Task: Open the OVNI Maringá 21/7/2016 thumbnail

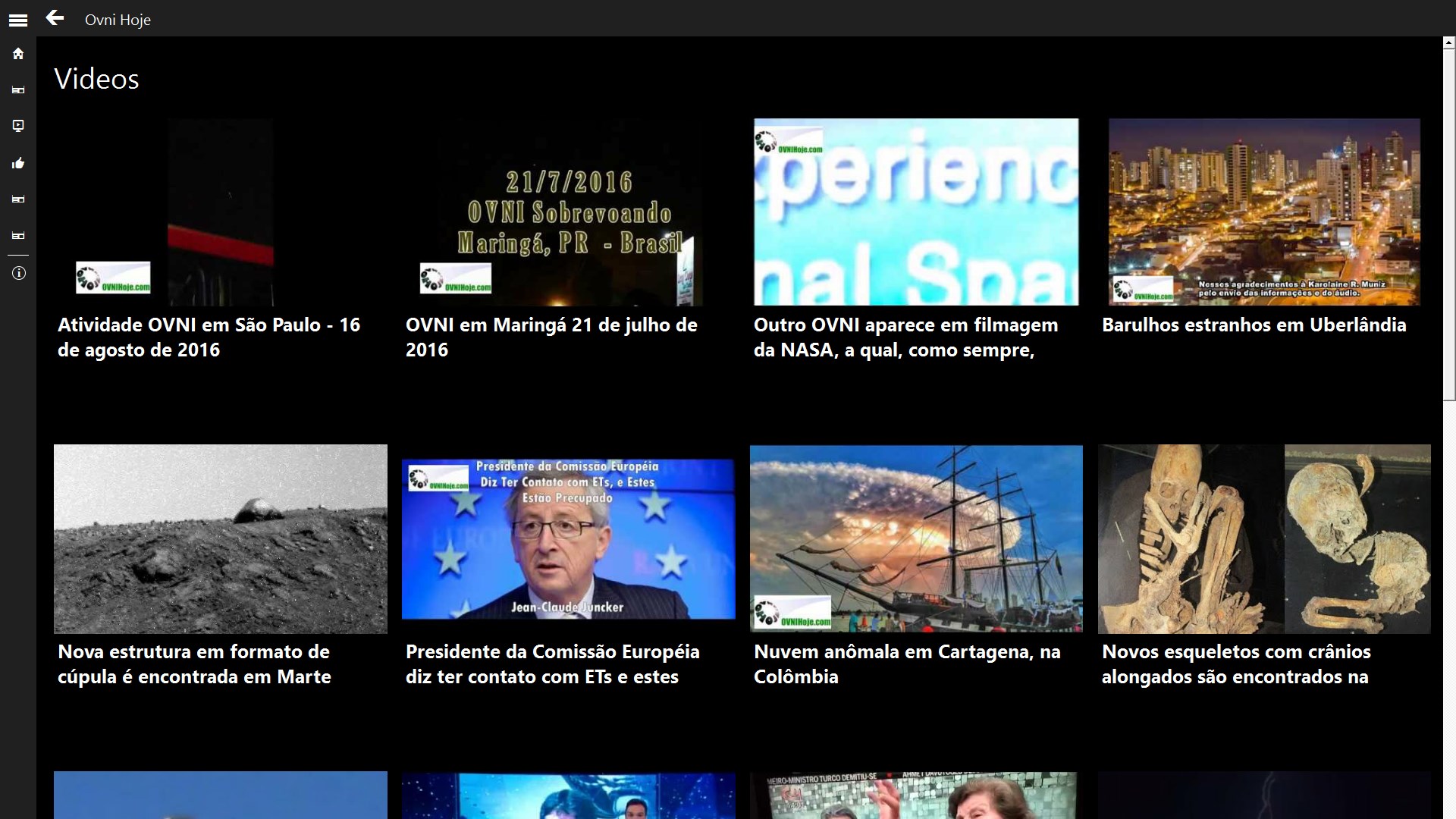Action: pos(568,212)
